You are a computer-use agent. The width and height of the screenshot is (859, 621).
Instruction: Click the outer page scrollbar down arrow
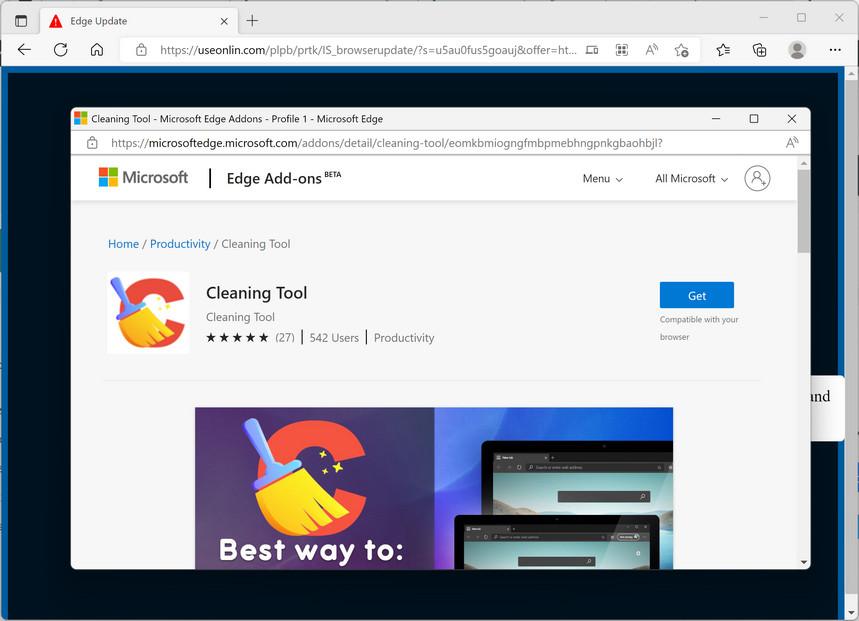pyautogui.click(x=851, y=614)
